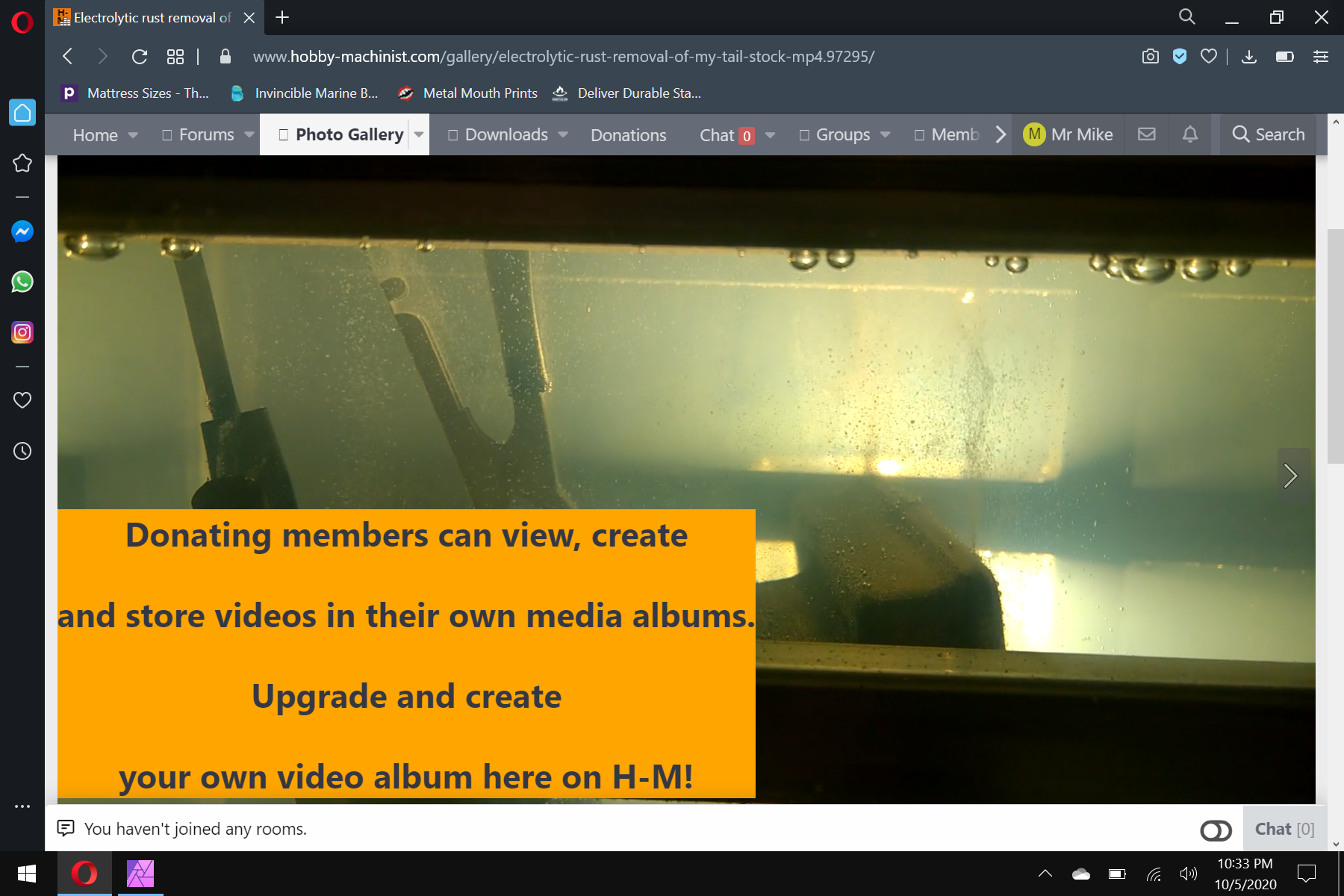This screenshot has width=1344, height=896.
Task: Open OneDrive cloud tray icon
Action: click(x=1081, y=874)
